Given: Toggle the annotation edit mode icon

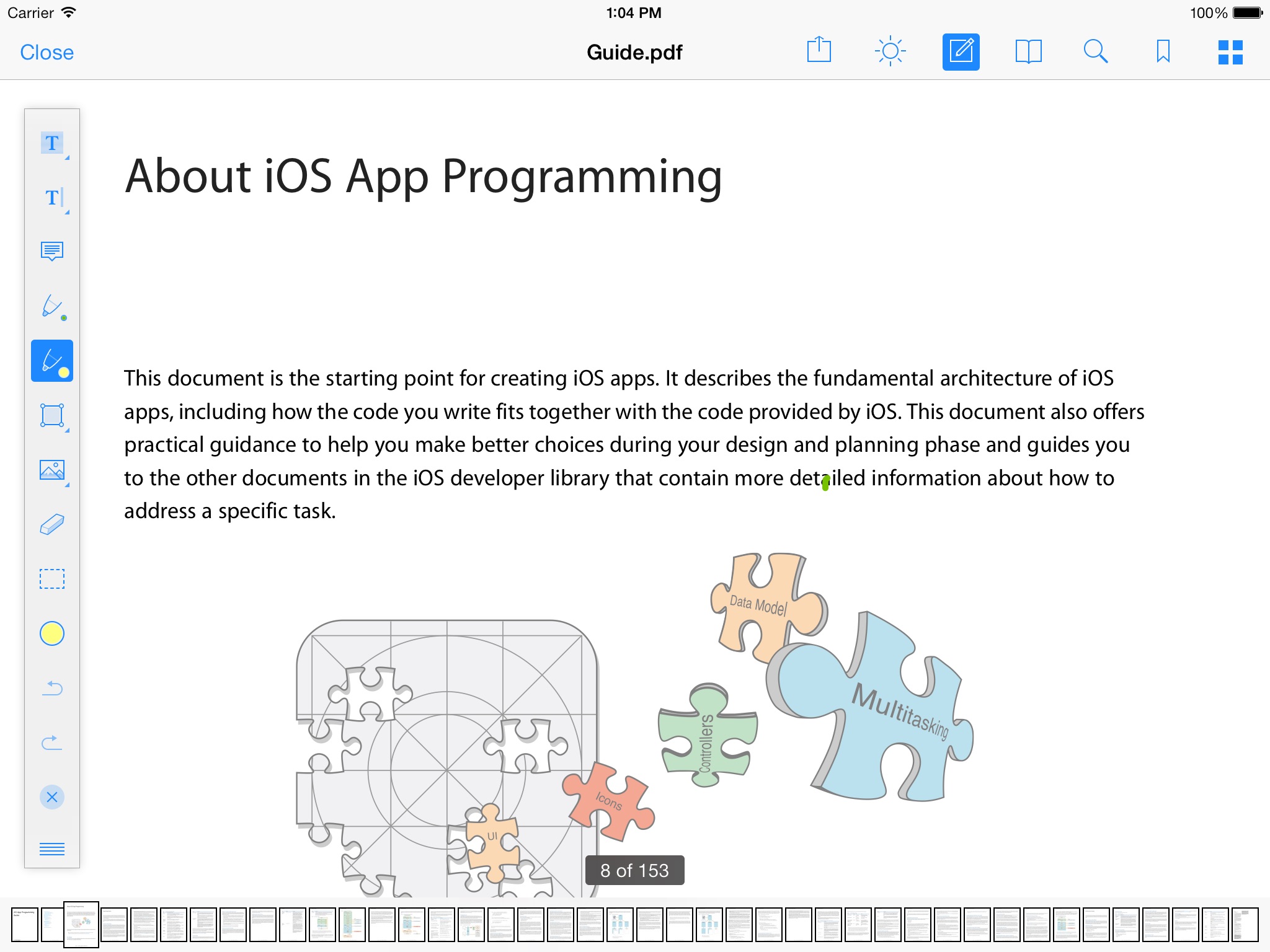Looking at the screenshot, I should (x=961, y=51).
